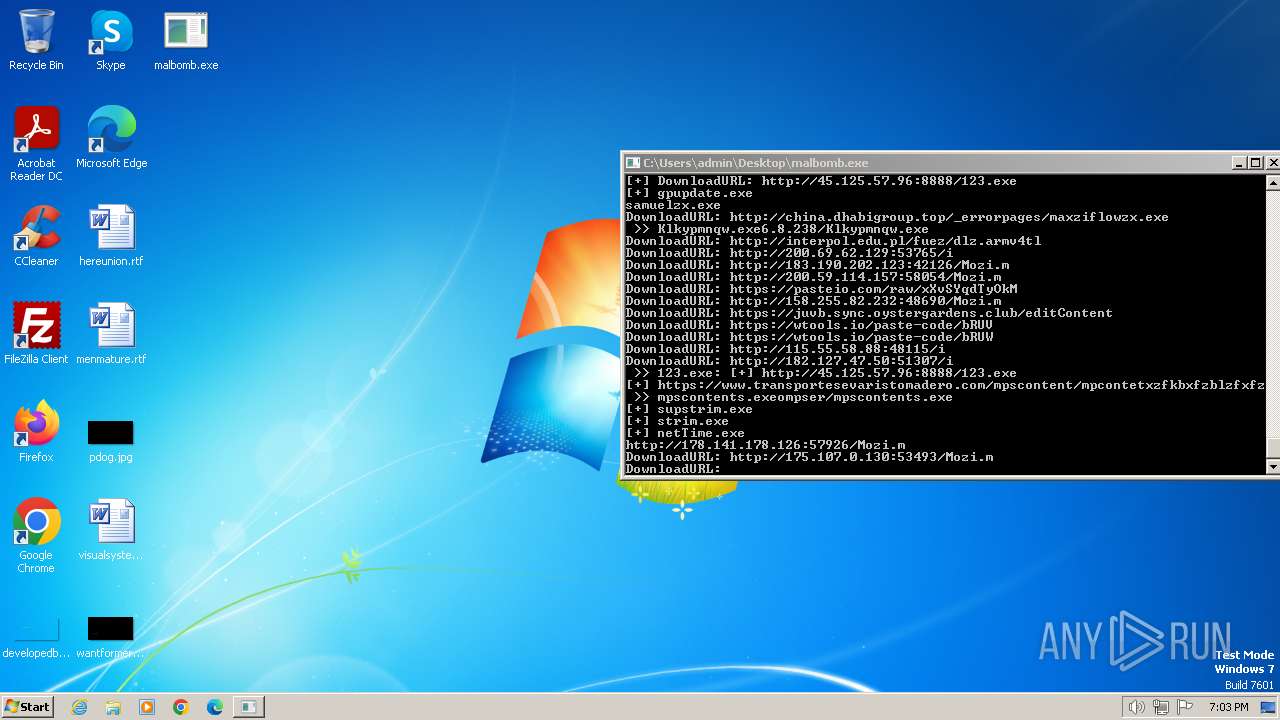Click the pasteio.com raw URL line

coord(821,289)
